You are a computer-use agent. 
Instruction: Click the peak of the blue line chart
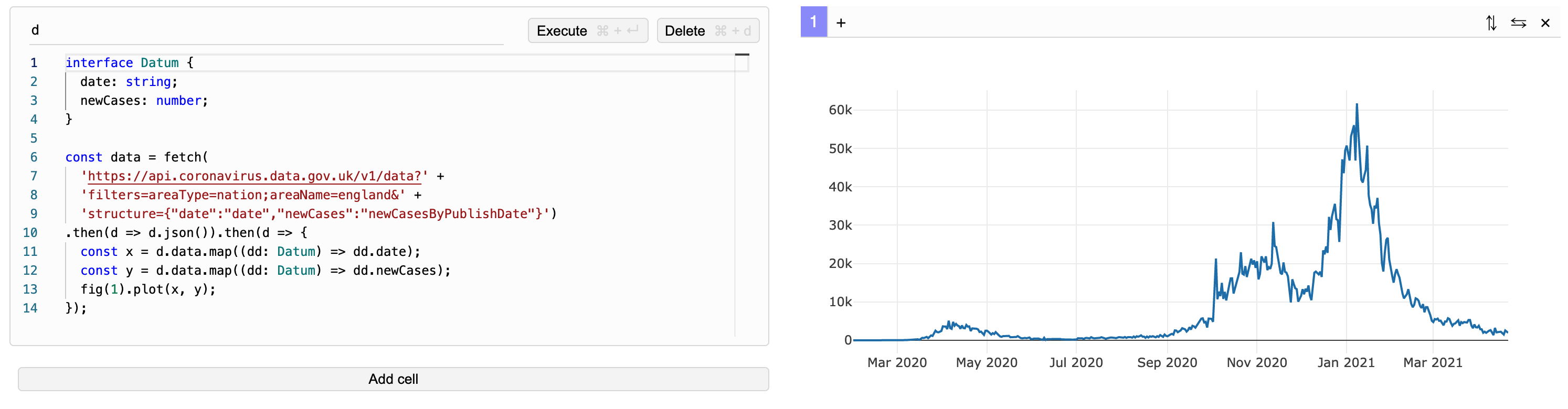pyautogui.click(x=1357, y=105)
